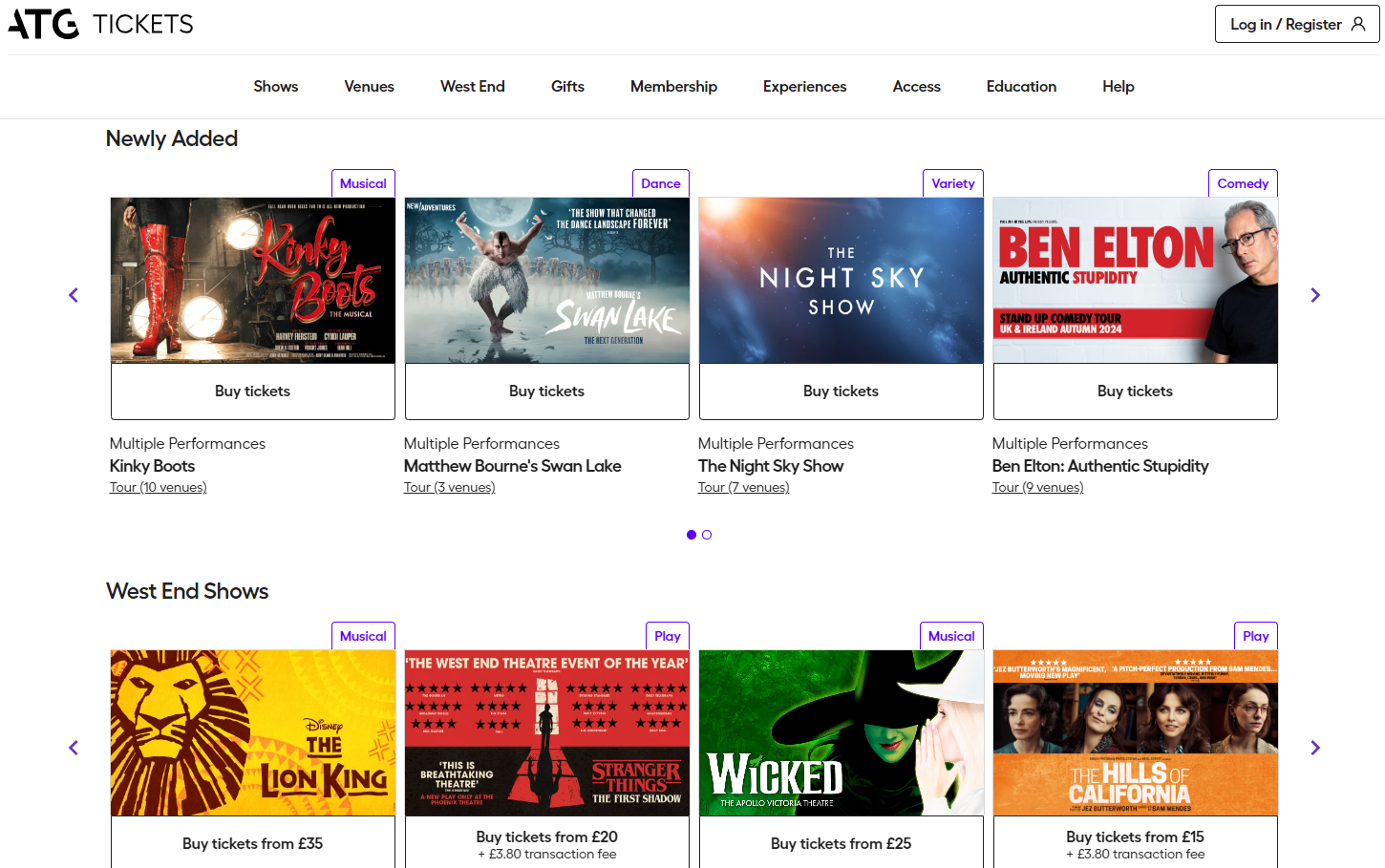Click the Musical tag above Kinky Boots
The image size is (1385, 868).
(363, 183)
